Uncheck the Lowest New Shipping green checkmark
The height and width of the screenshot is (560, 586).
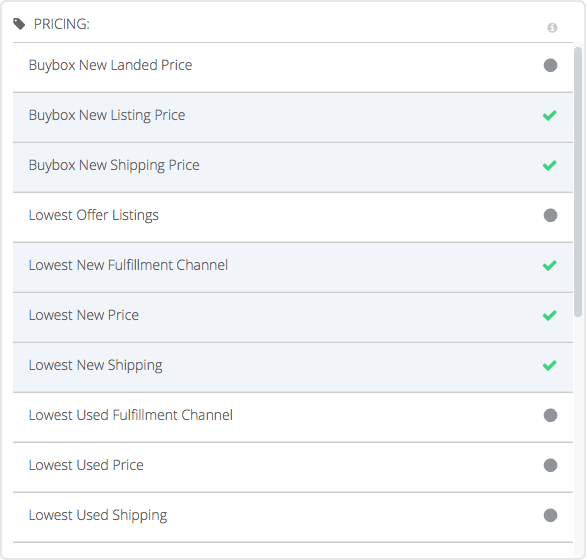pyautogui.click(x=549, y=365)
